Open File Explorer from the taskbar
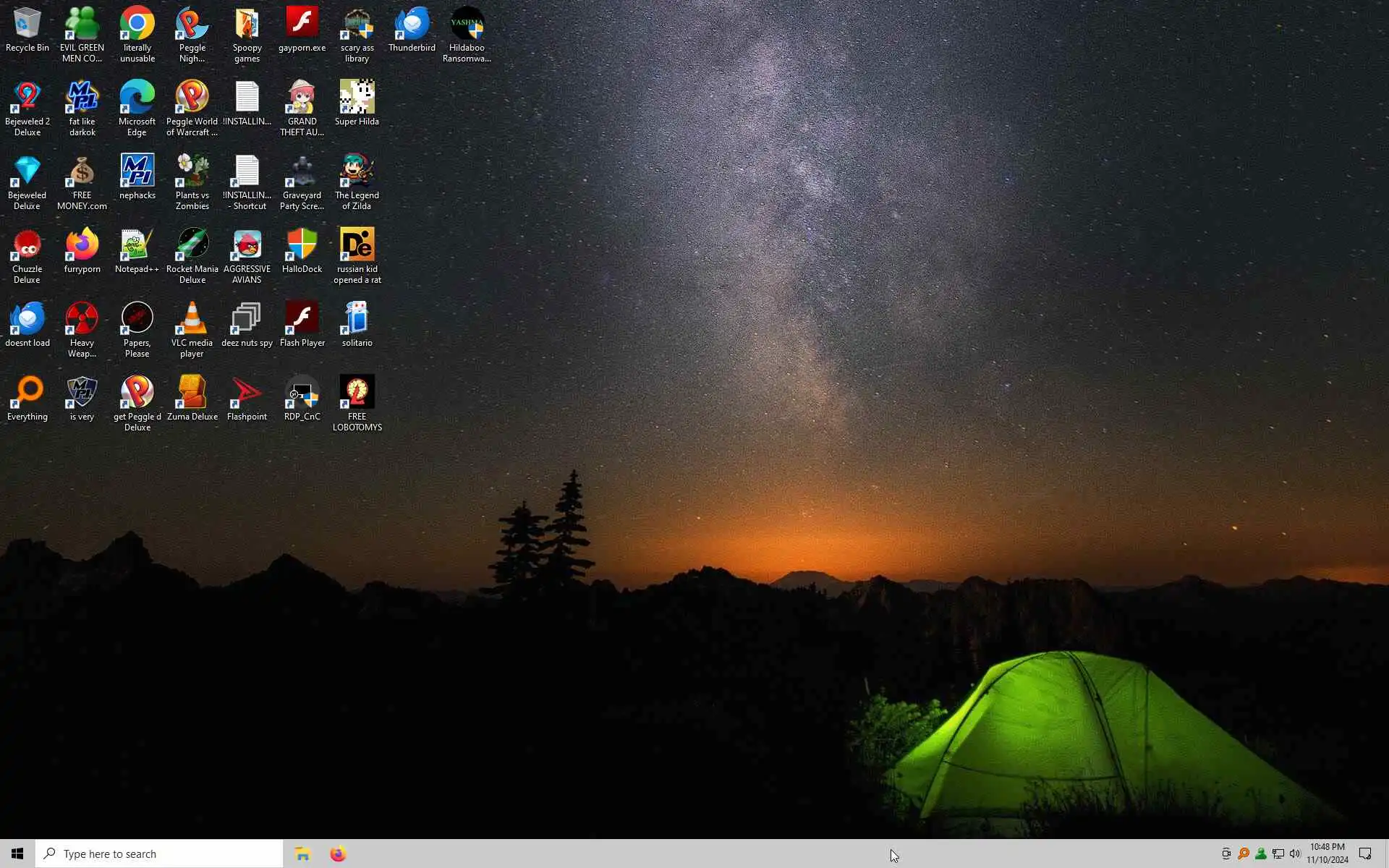1389x868 pixels. click(302, 854)
